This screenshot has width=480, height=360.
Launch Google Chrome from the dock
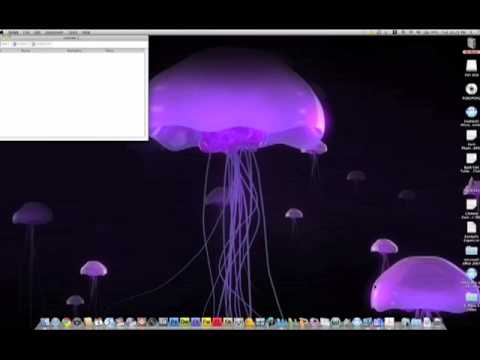[x=66, y=323]
